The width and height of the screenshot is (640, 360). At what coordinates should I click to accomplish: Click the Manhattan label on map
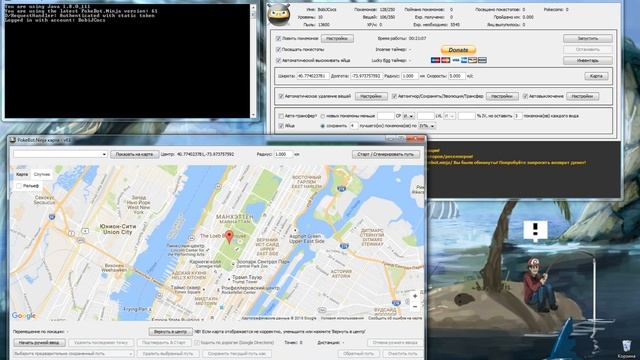pyautogui.click(x=235, y=219)
